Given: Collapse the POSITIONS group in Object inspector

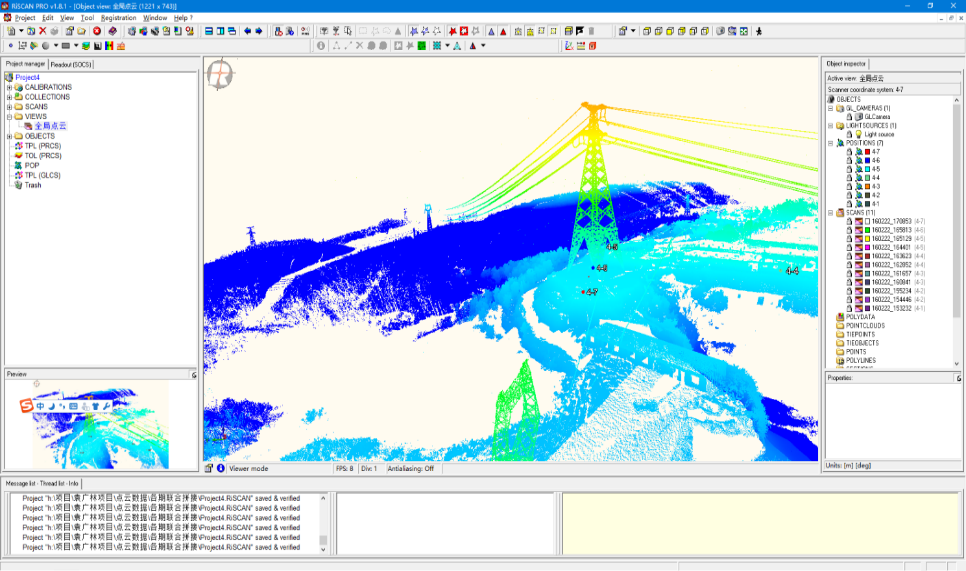Looking at the screenshot, I should click(x=830, y=143).
